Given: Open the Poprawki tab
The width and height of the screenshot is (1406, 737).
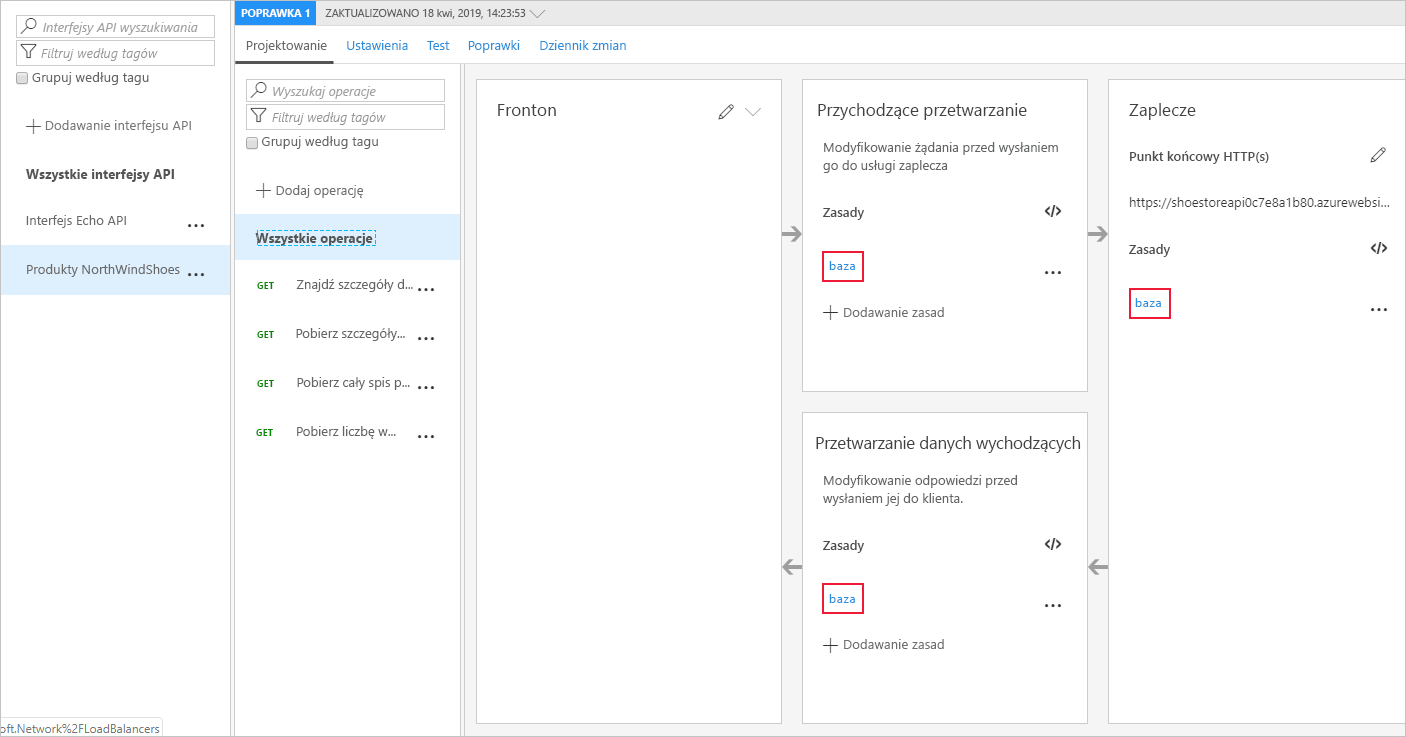Looking at the screenshot, I should pyautogui.click(x=494, y=45).
